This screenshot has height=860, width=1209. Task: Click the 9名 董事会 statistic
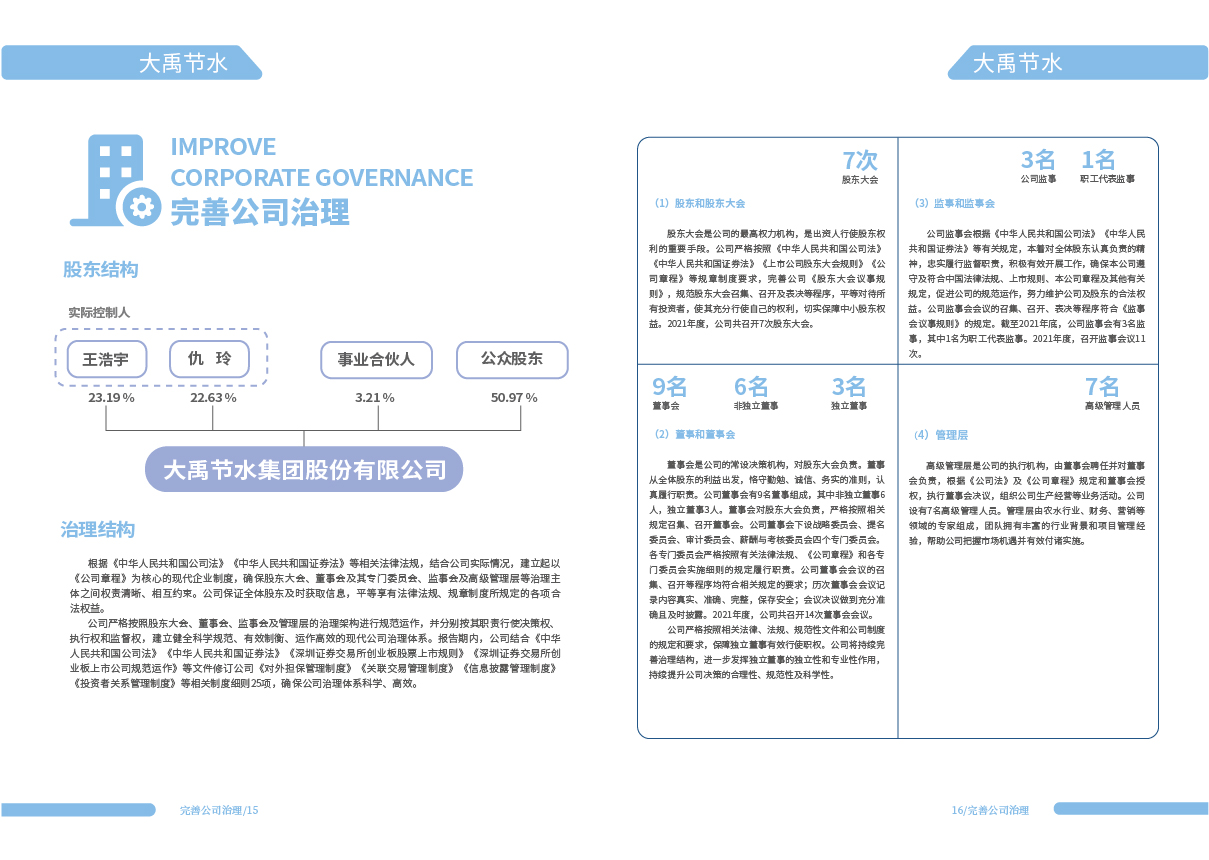(669, 393)
